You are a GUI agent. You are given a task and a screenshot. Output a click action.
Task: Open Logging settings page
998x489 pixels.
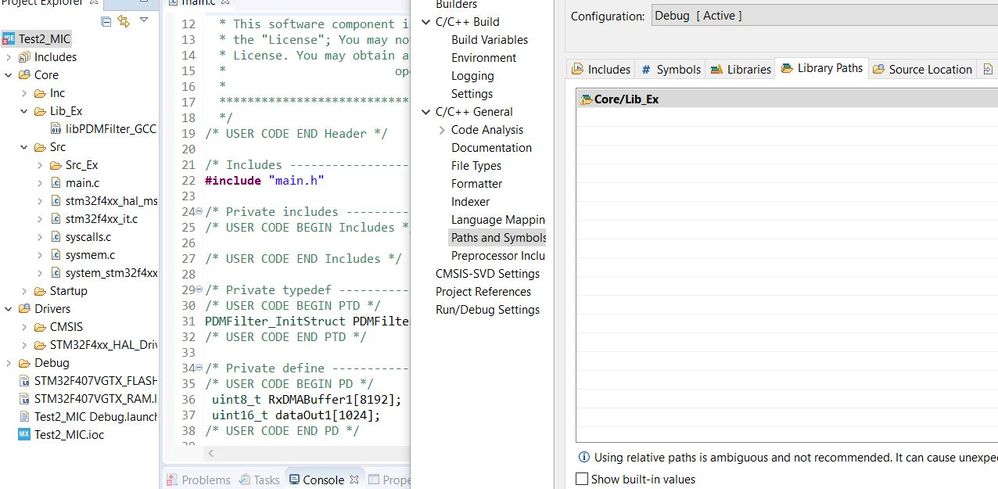(x=472, y=76)
